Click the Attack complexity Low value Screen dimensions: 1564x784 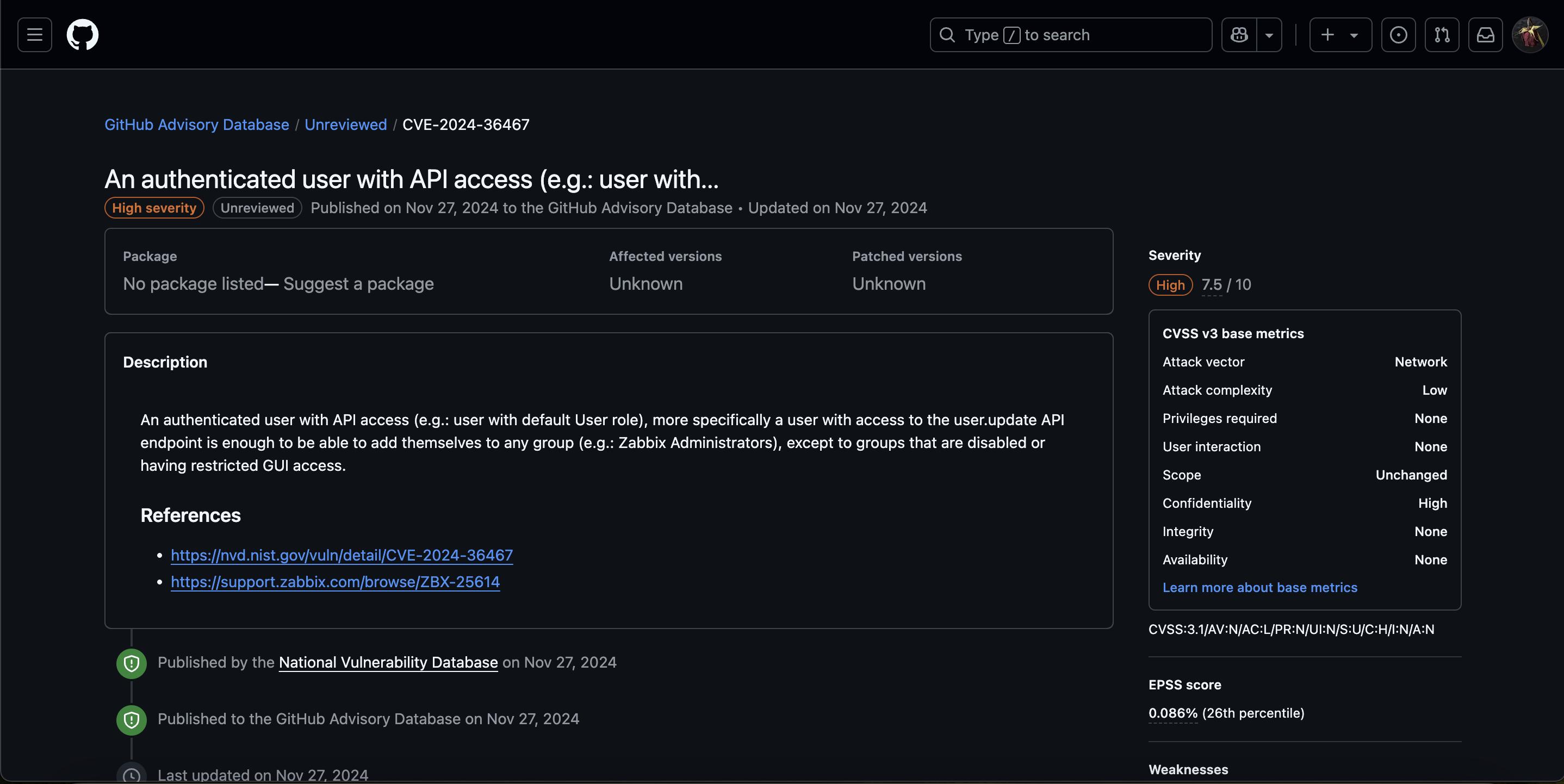tap(1435, 390)
